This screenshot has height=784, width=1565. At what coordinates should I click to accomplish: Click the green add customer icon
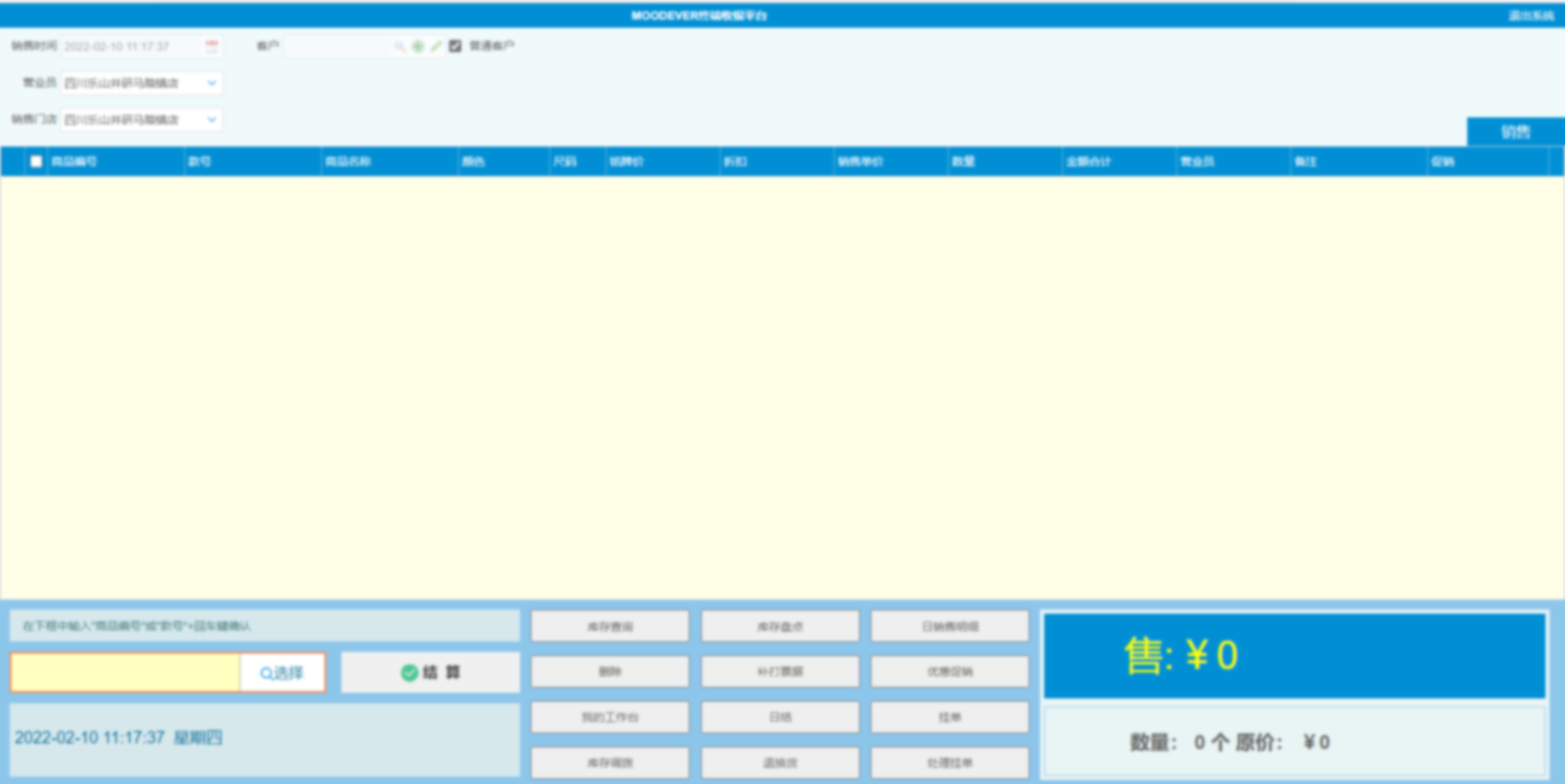pyautogui.click(x=418, y=46)
